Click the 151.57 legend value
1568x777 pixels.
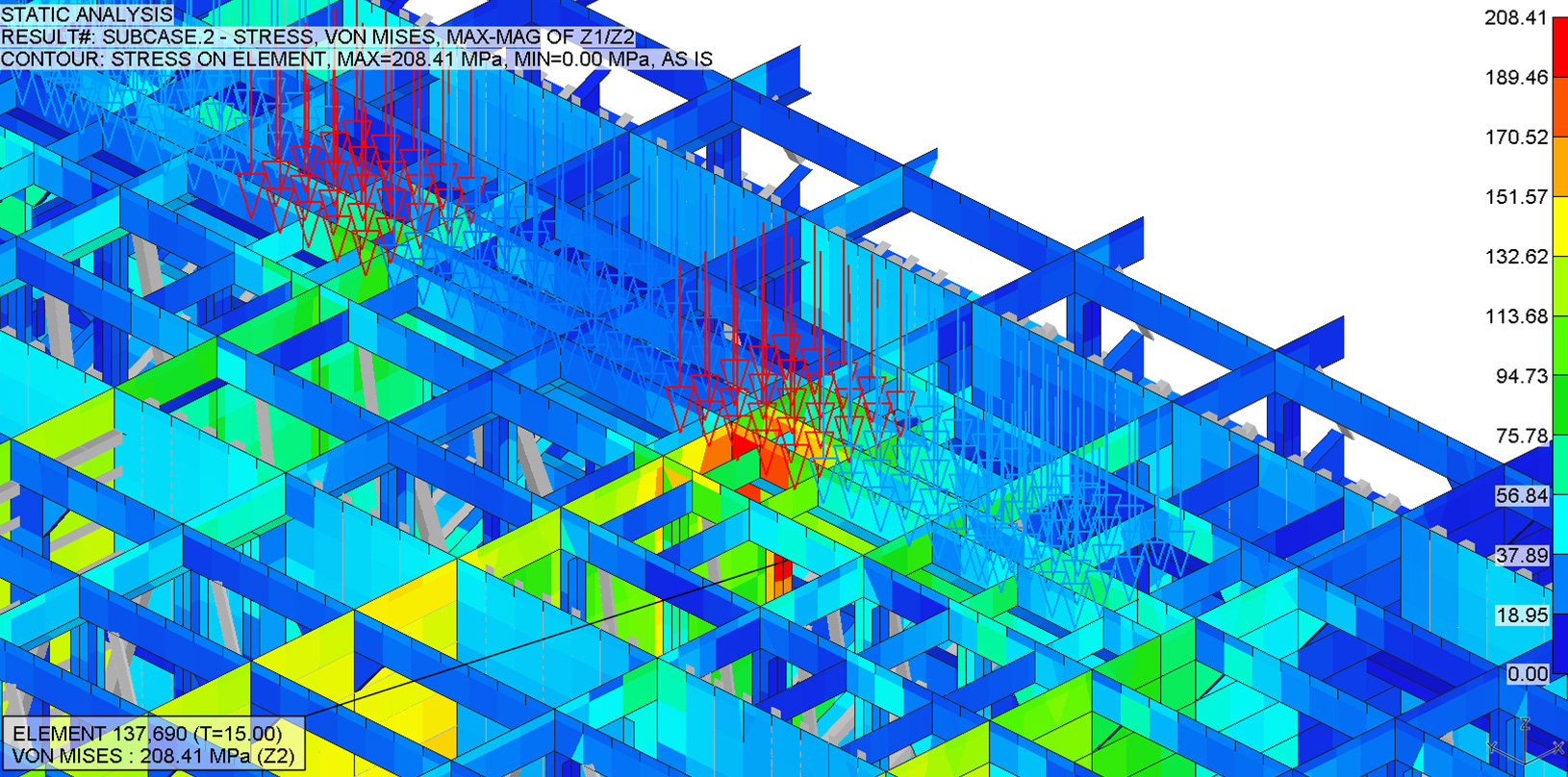point(1516,196)
